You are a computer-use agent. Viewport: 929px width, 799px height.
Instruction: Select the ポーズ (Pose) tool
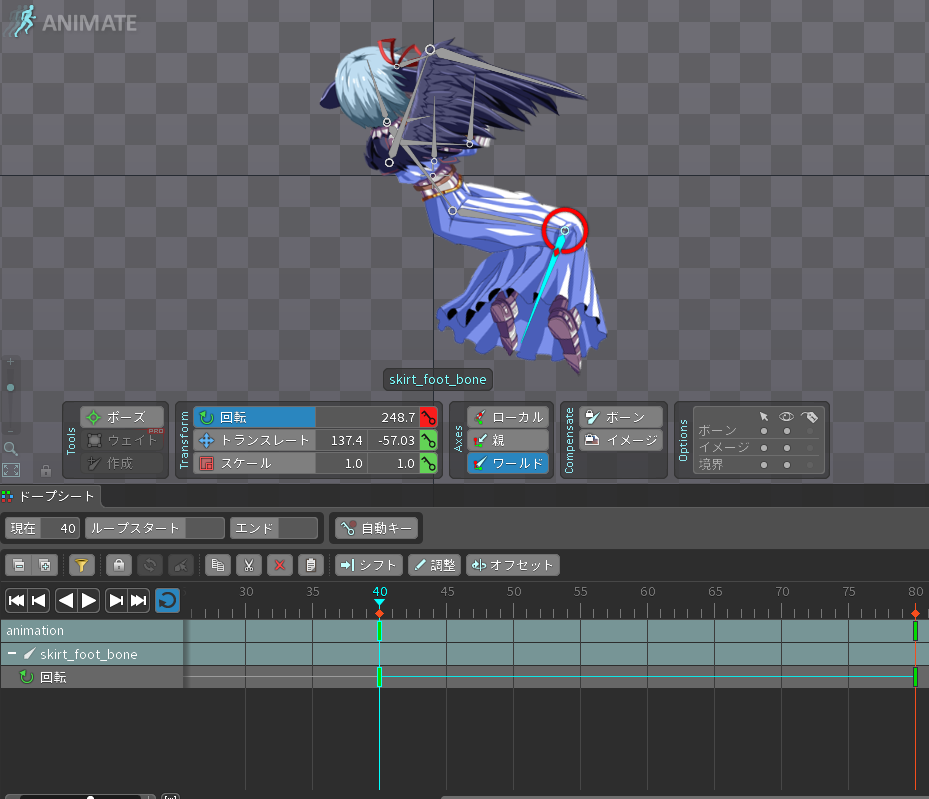pos(122,417)
